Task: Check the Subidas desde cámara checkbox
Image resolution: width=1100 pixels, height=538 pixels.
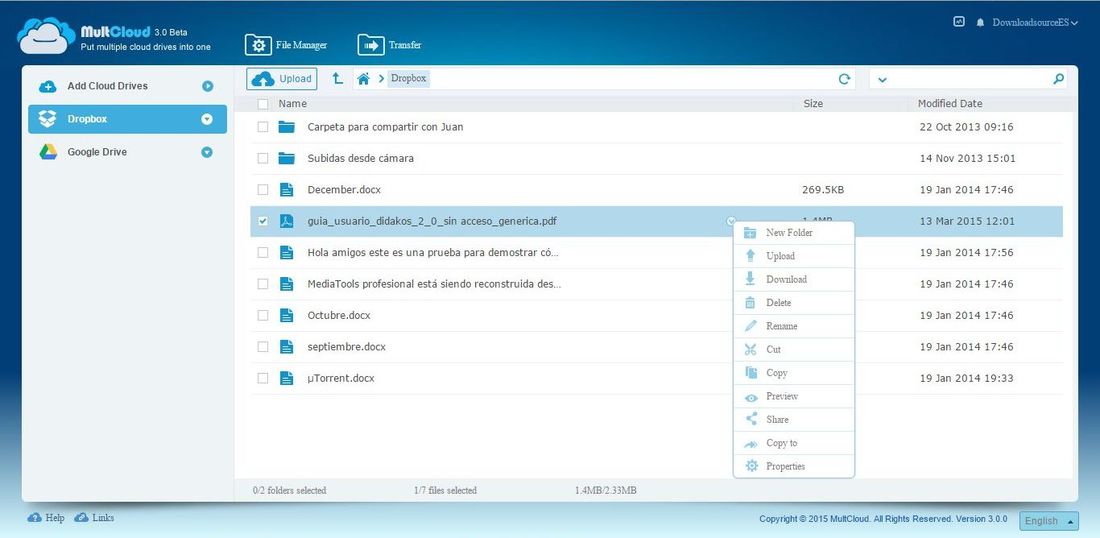Action: 262,159
